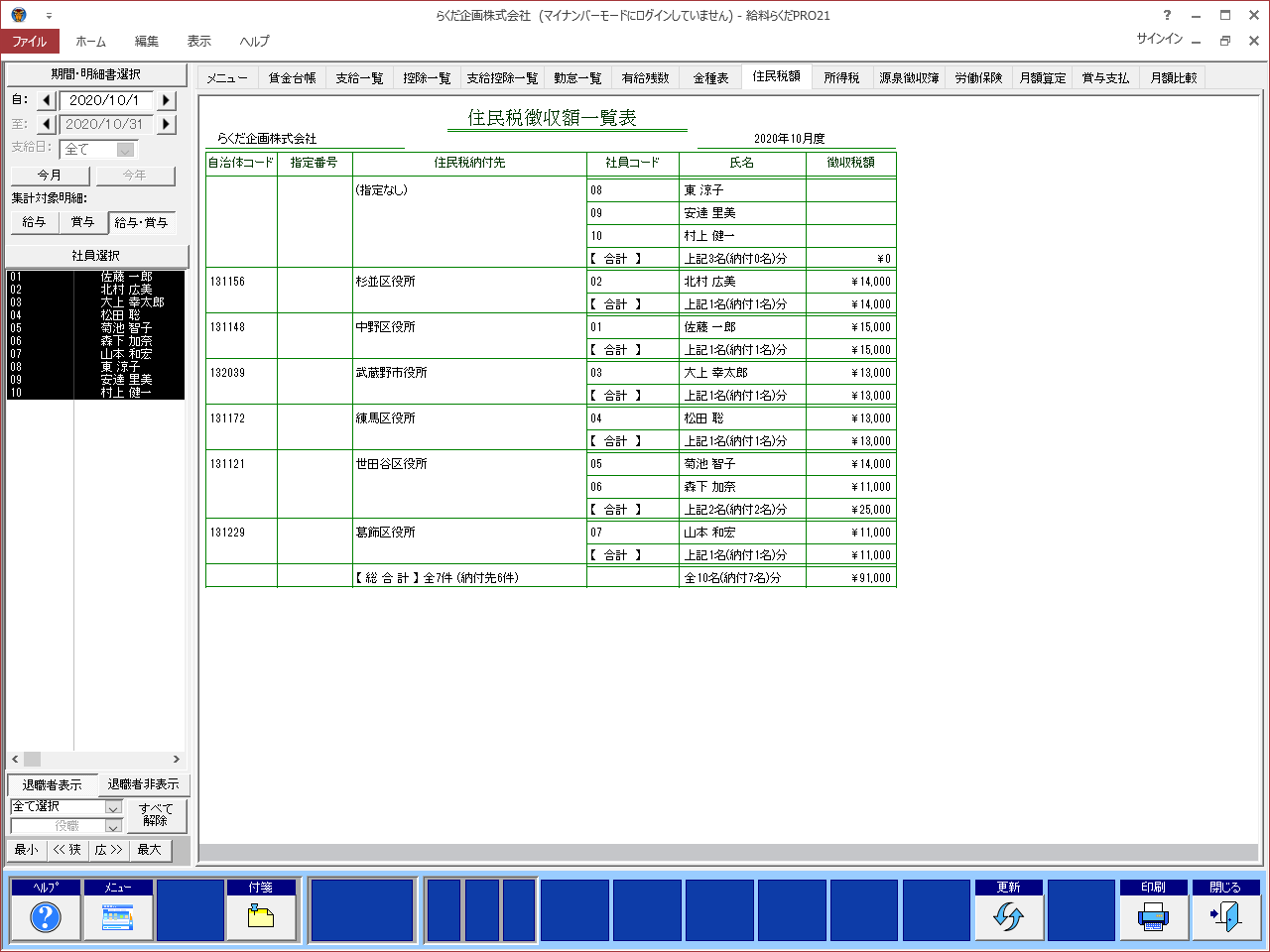Click the title bar help question mark

[x=1167, y=15]
